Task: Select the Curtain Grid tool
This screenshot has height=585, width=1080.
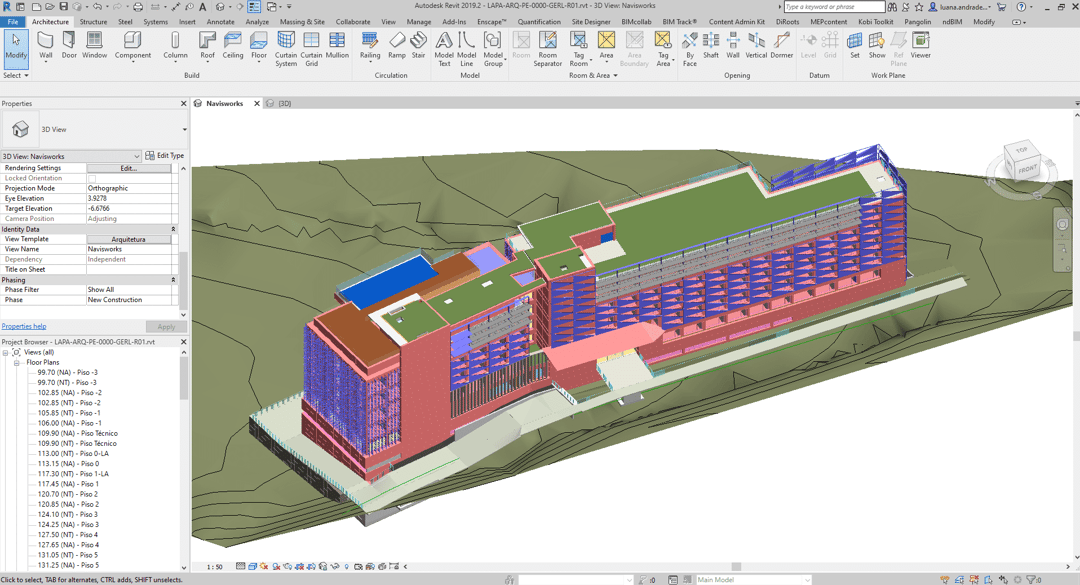Action: 311,49
